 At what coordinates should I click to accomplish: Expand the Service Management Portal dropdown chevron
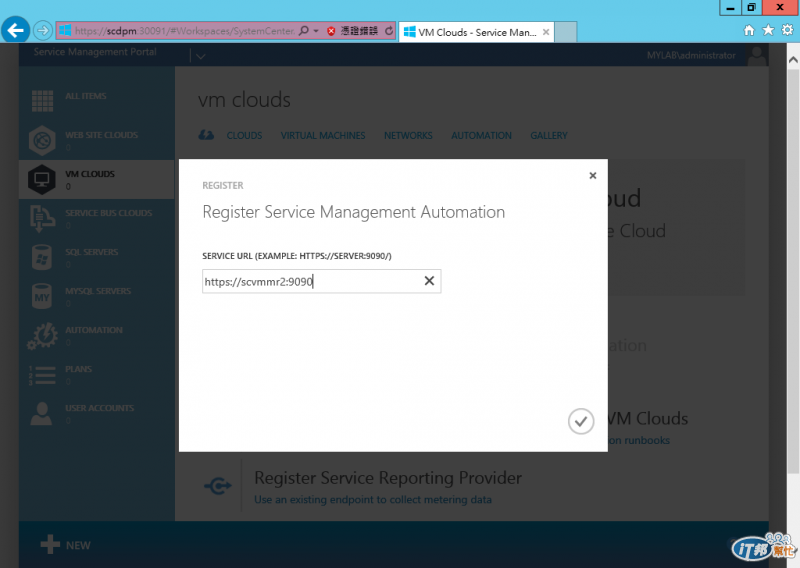click(201, 56)
